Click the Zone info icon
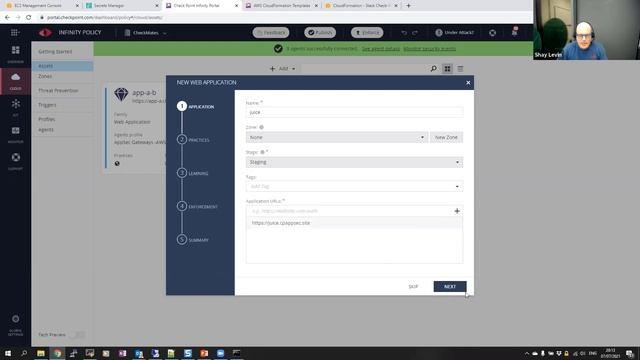 [x=262, y=127]
